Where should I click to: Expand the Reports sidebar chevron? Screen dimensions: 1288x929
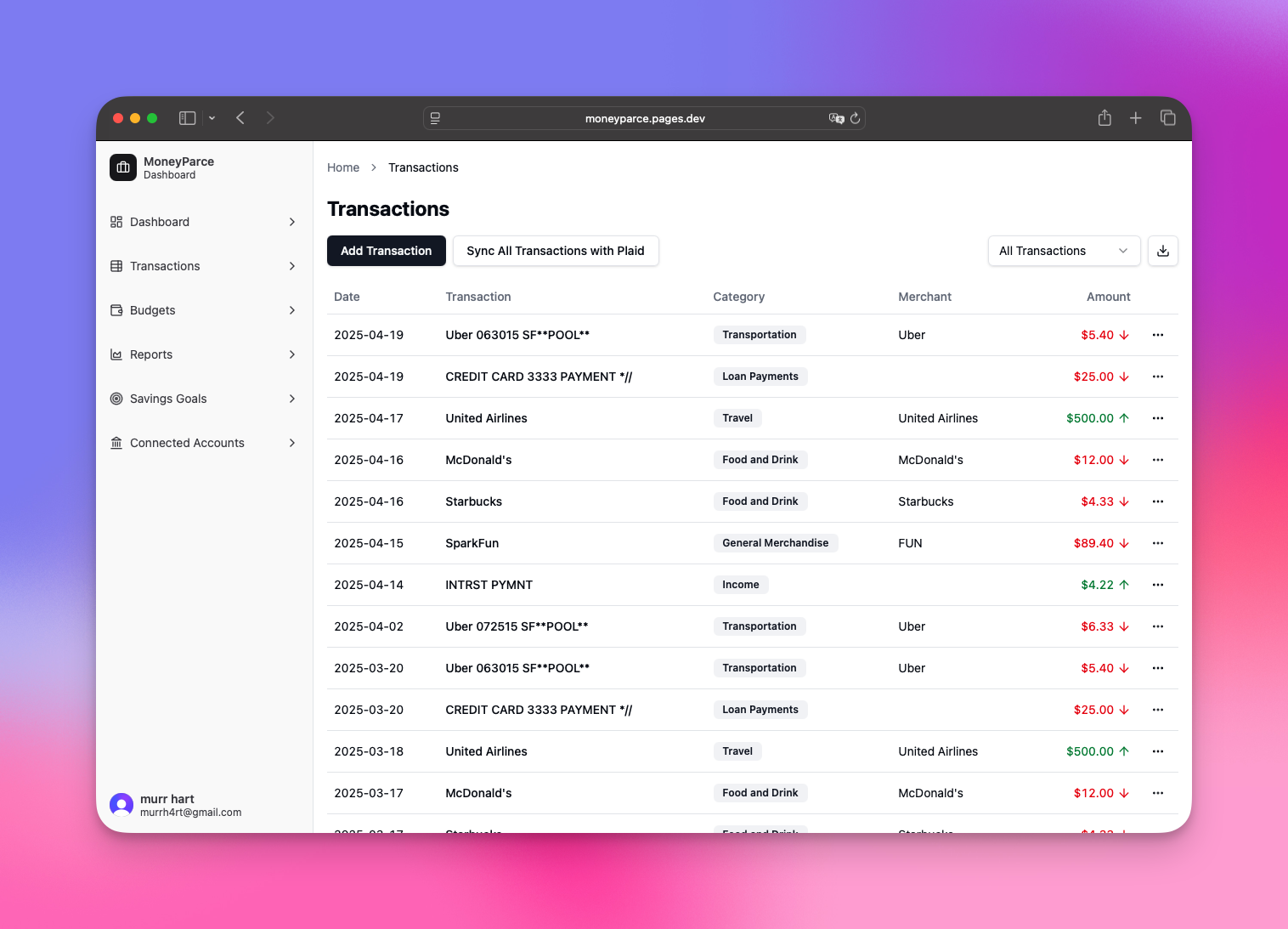pos(292,354)
